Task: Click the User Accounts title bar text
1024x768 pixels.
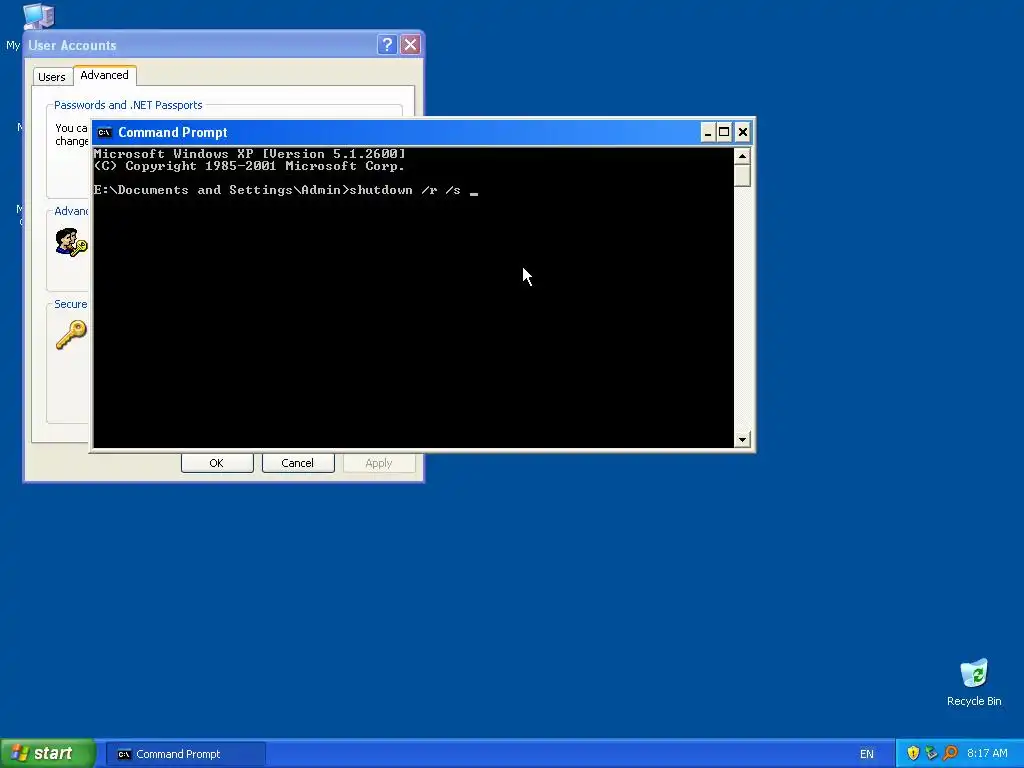Action: point(72,46)
